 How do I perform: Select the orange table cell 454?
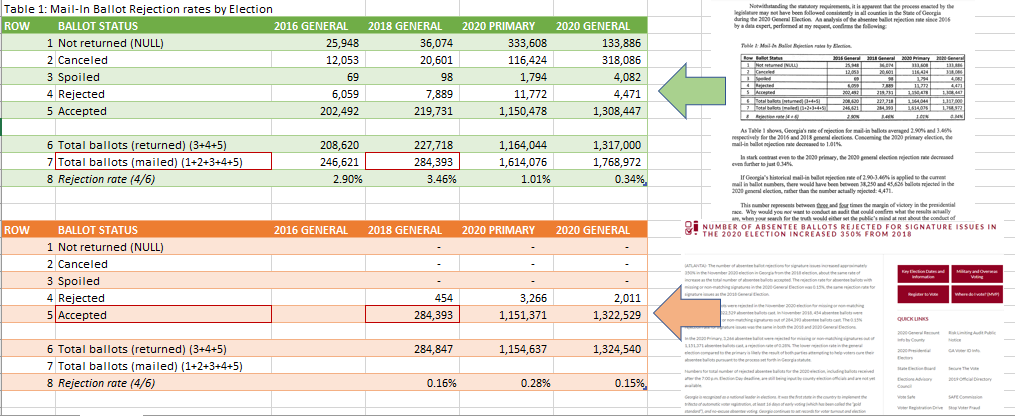click(x=413, y=298)
